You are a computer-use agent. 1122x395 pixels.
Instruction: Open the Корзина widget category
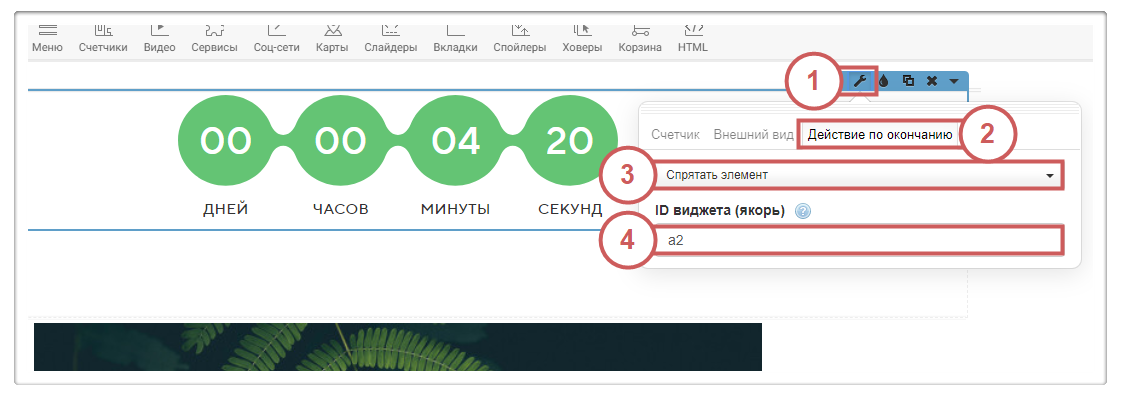pyautogui.click(x=640, y=40)
